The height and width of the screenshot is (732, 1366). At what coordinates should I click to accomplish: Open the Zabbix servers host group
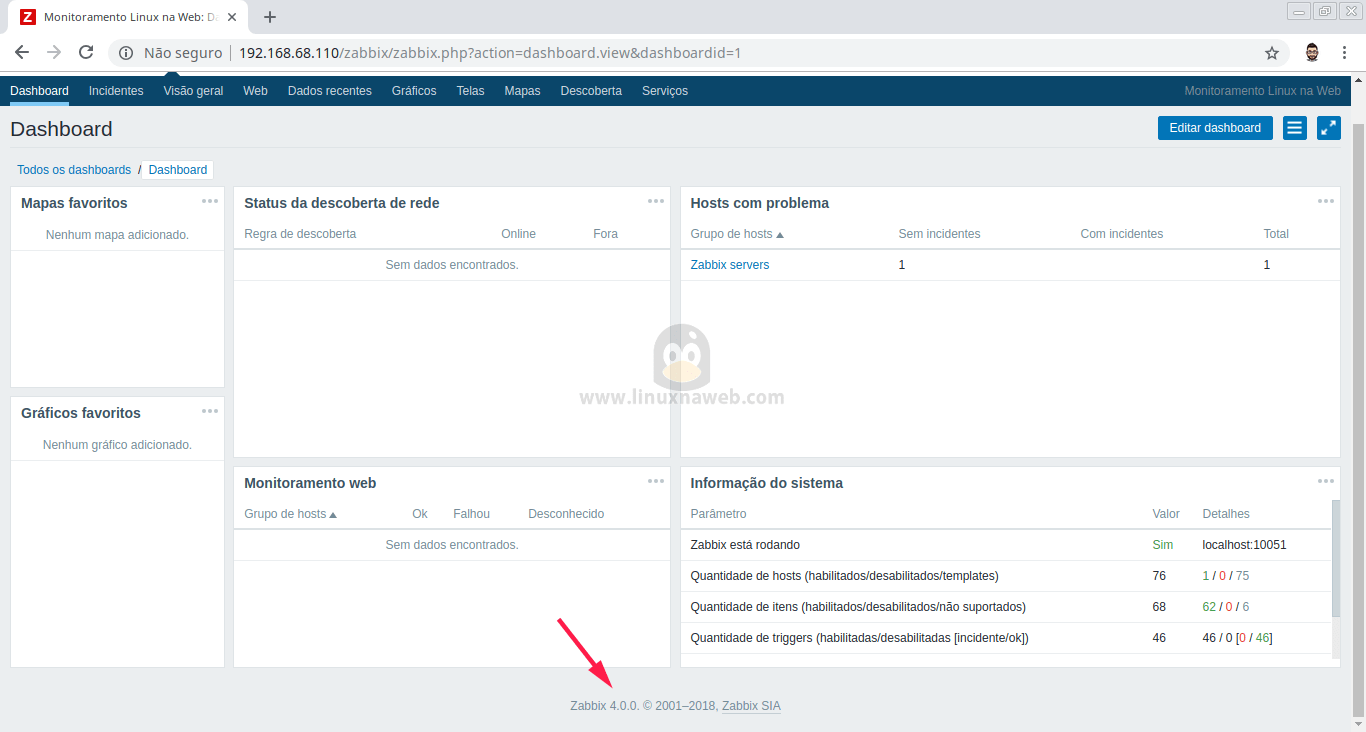point(730,265)
